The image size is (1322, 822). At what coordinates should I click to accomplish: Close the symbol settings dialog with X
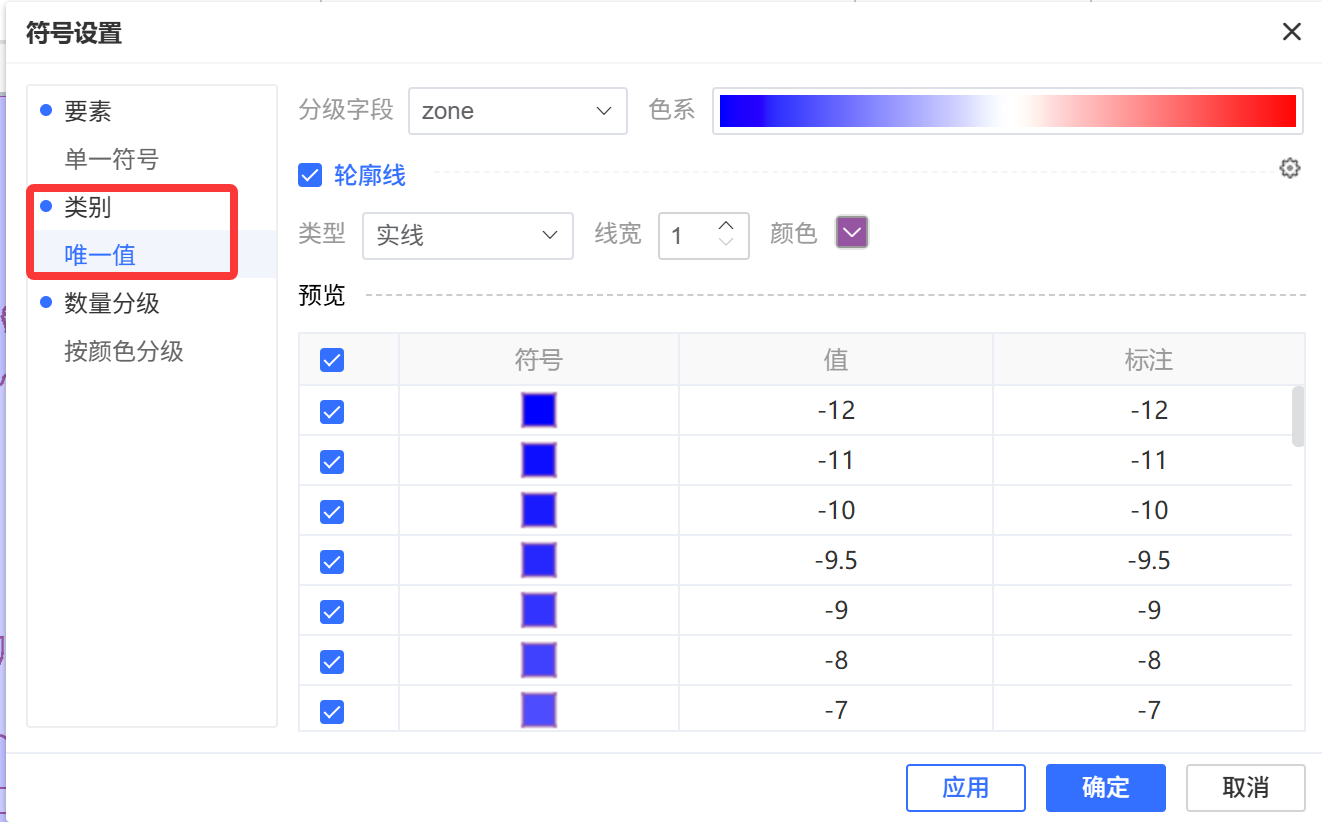click(1291, 32)
